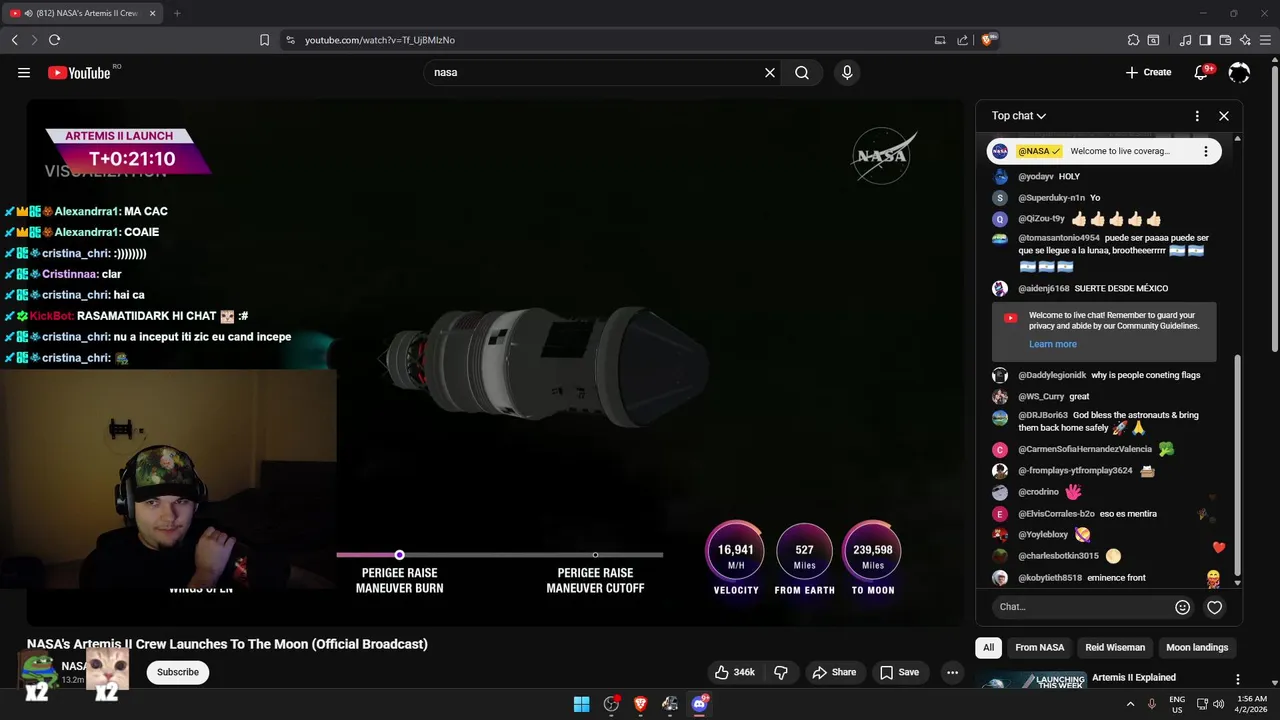Open the YouTube notifications bell
The height and width of the screenshot is (720, 1280).
(1204, 72)
